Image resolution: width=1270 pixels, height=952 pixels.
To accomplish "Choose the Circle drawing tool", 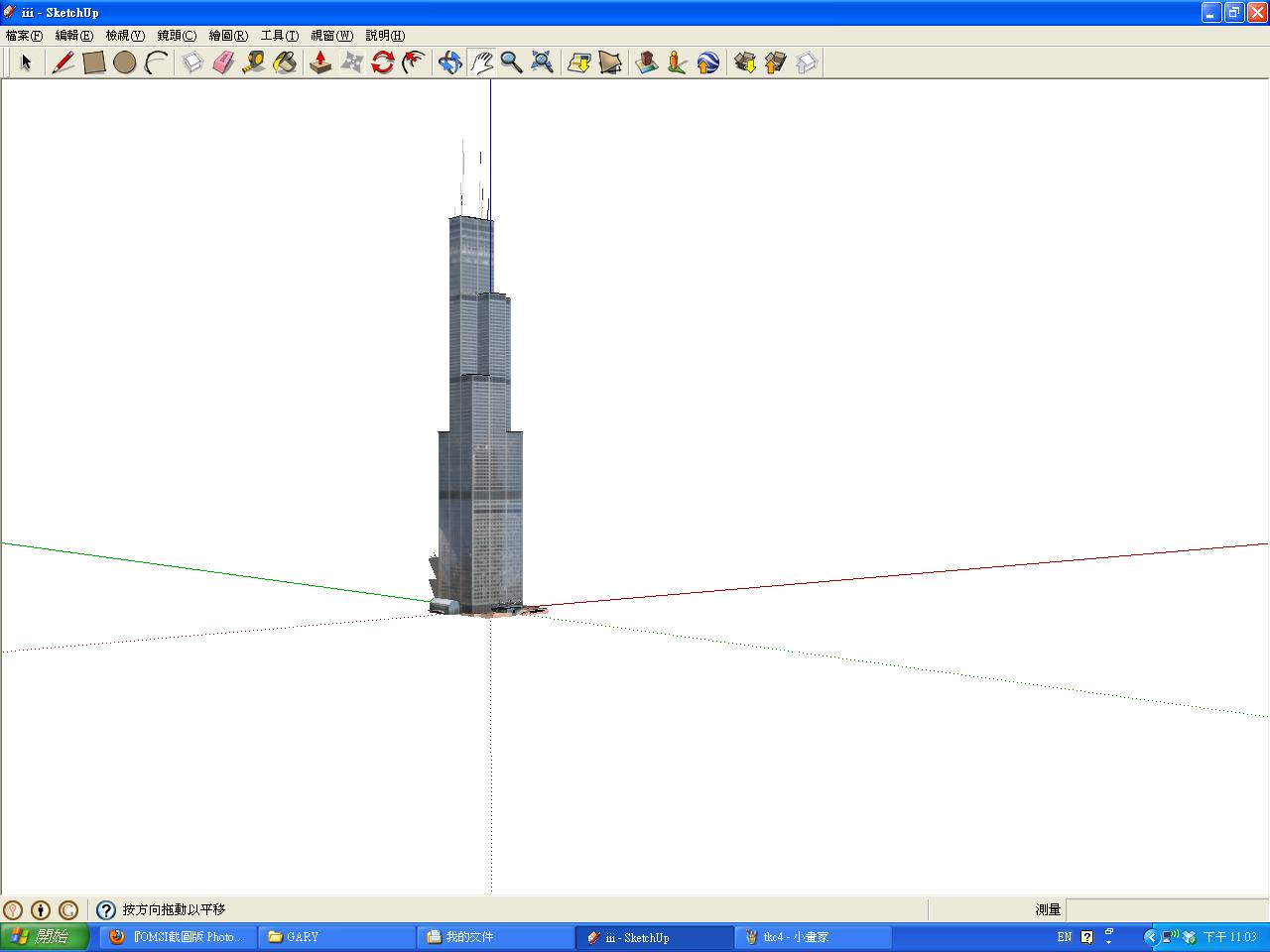I will tap(125, 62).
